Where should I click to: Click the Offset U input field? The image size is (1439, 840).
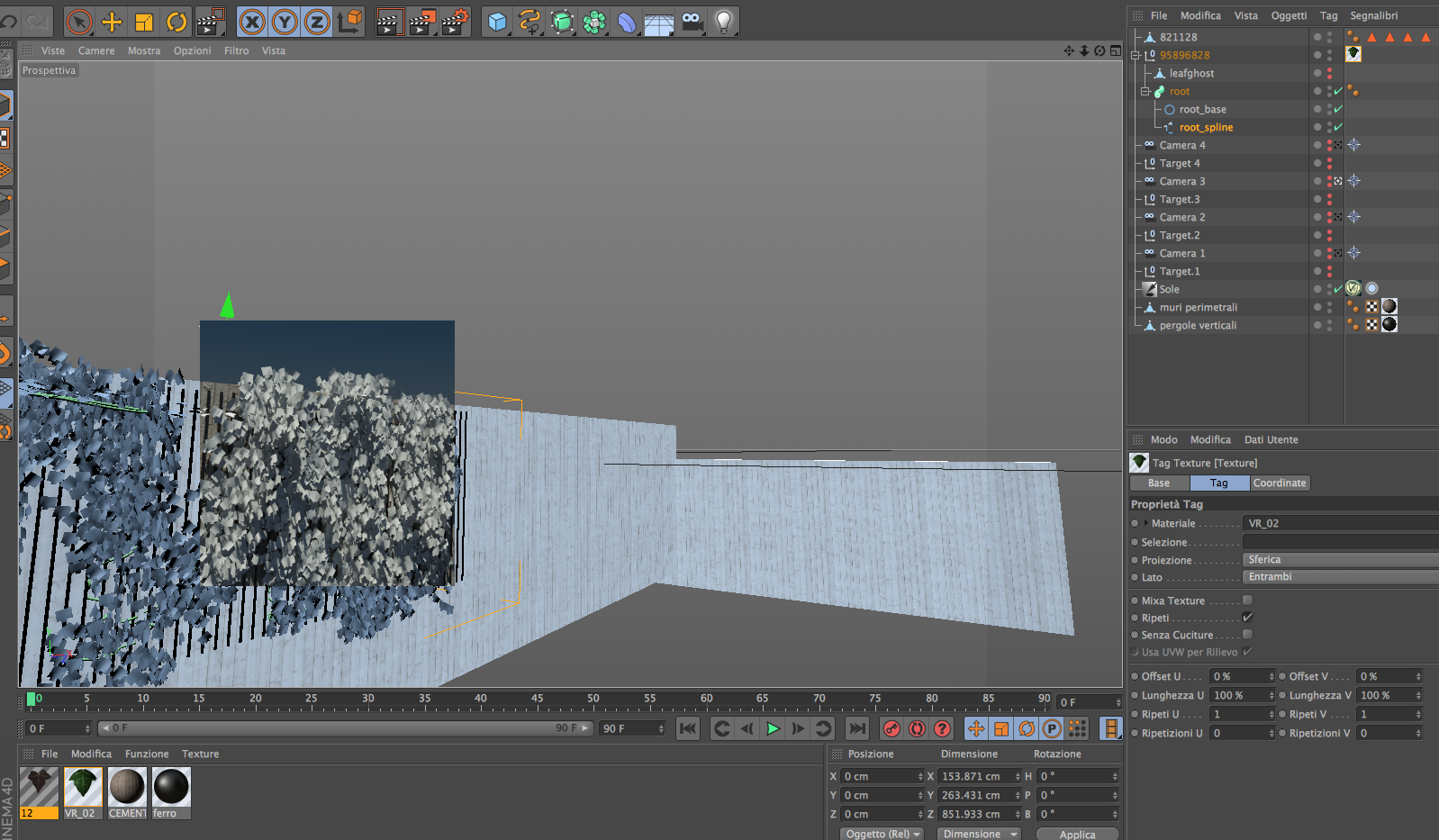point(1239,677)
